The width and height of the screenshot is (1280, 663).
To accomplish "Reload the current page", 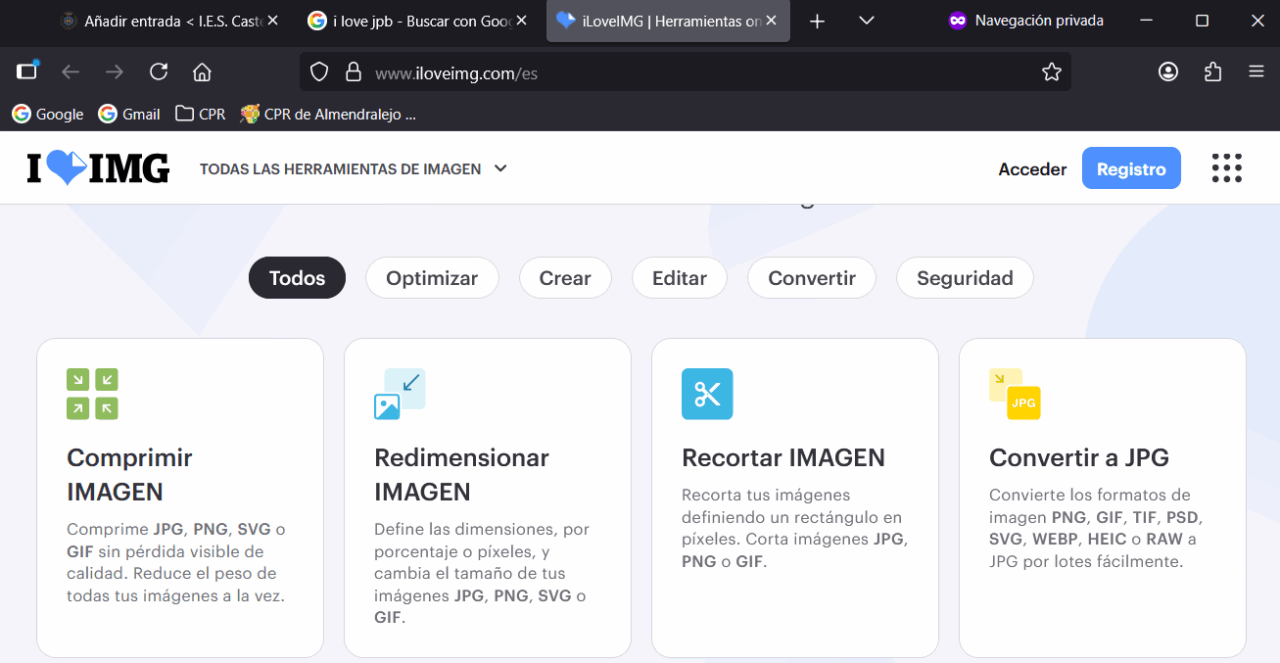I will [x=158, y=72].
